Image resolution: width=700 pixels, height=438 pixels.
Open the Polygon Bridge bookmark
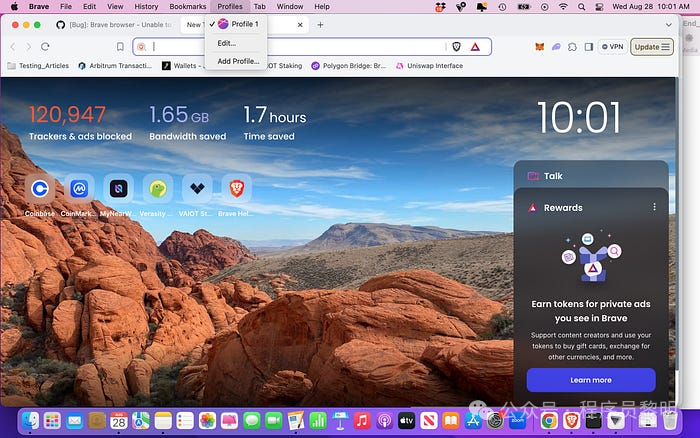[x=349, y=66]
